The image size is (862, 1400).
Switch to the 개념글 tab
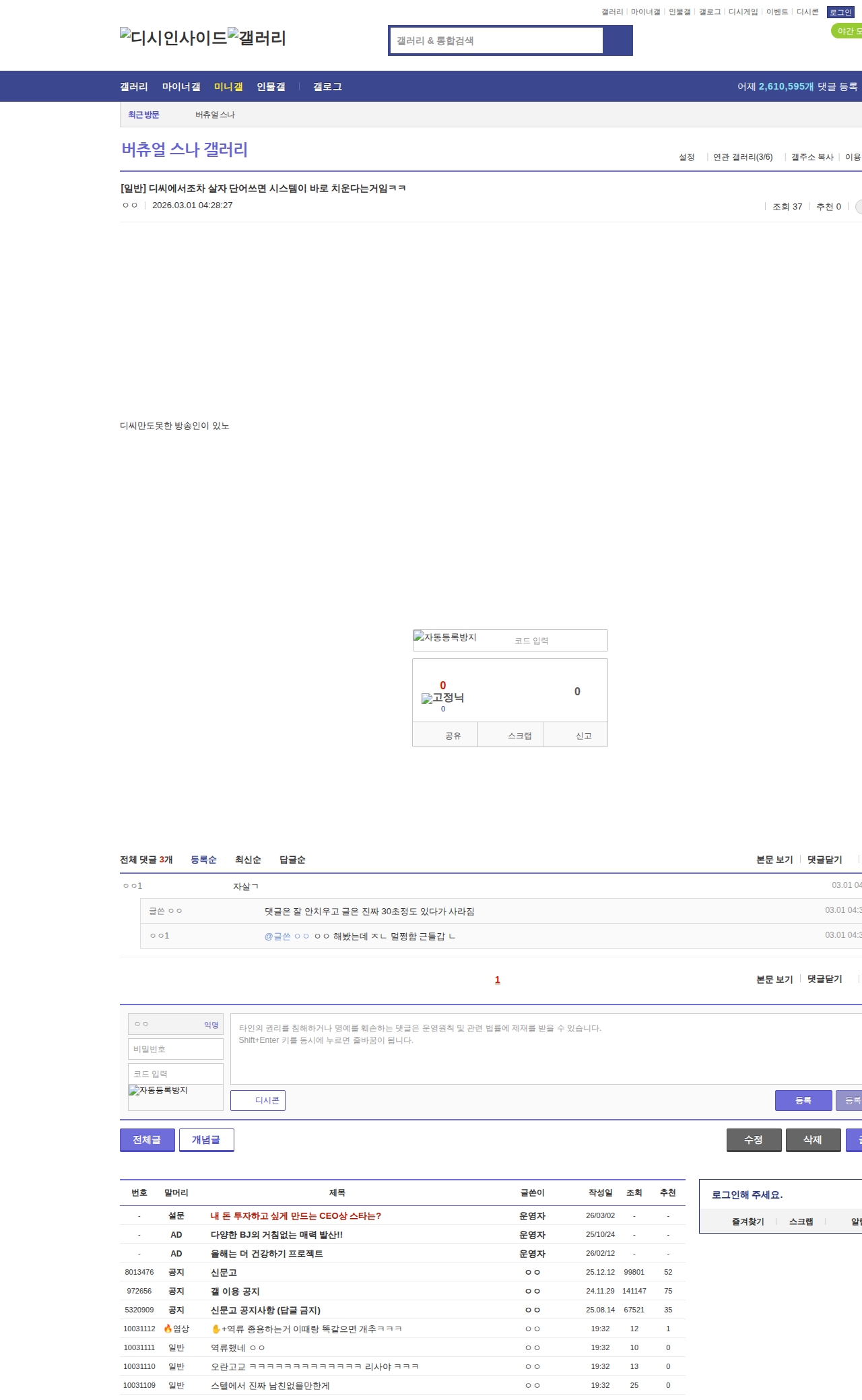coord(206,1140)
